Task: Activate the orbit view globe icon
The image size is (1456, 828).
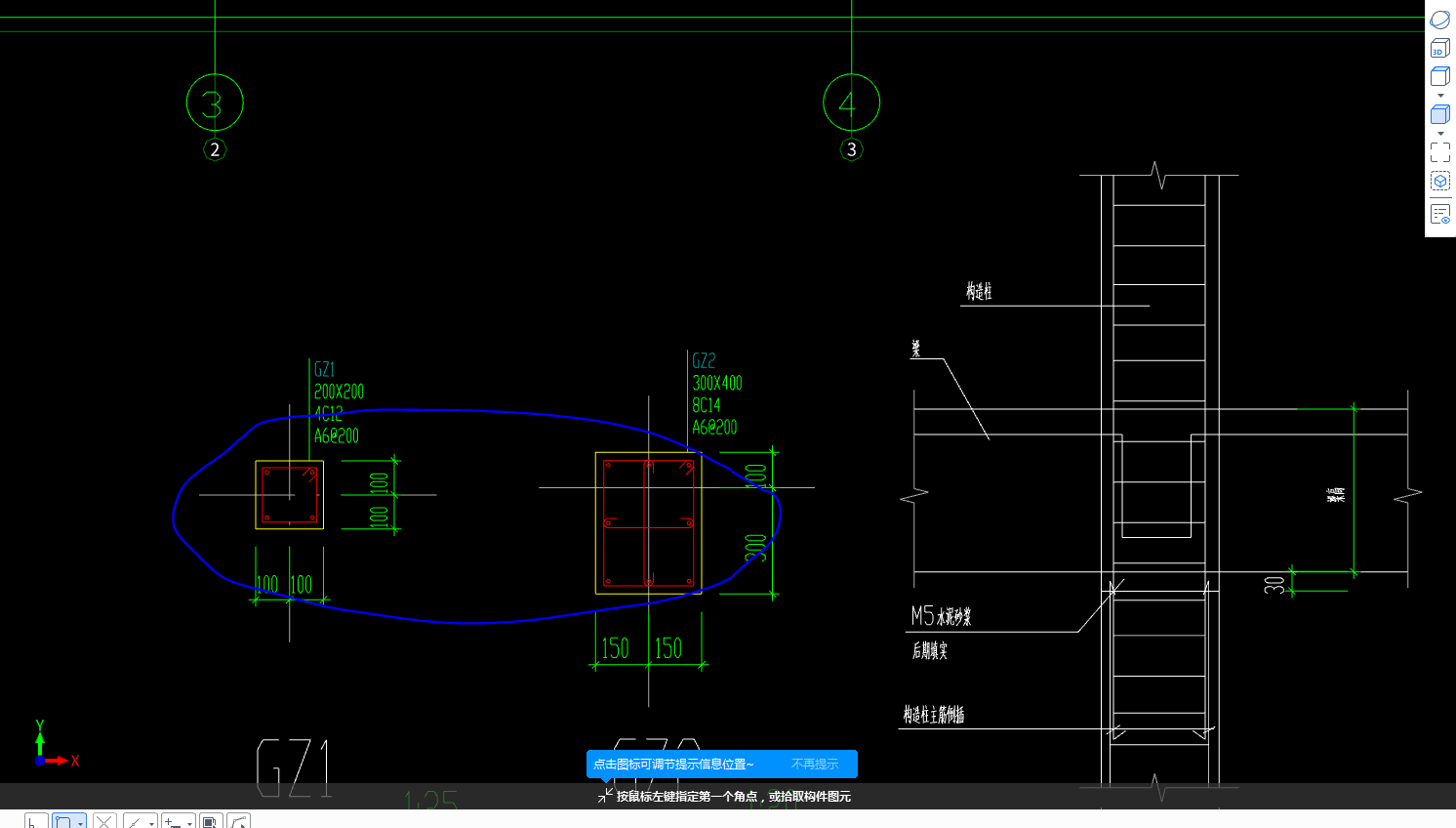Action: [x=1440, y=20]
